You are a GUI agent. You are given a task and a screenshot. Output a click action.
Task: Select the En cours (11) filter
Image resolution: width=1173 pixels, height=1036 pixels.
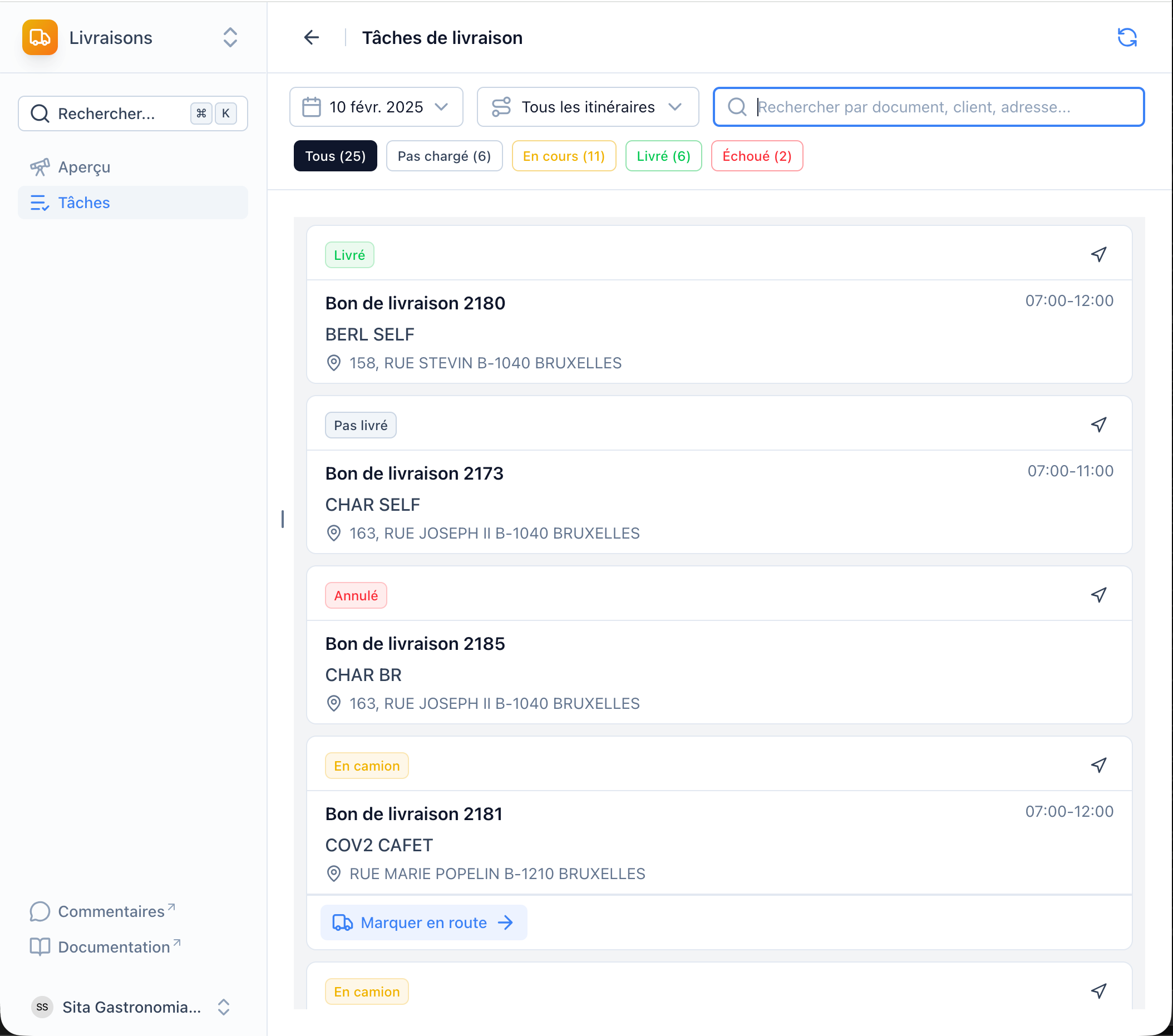point(564,156)
